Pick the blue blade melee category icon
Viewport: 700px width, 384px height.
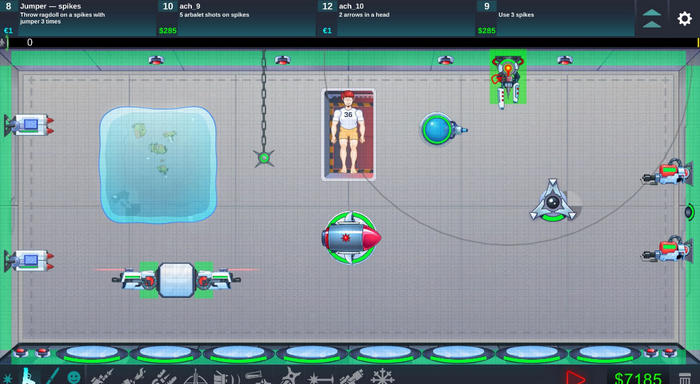[52, 376]
